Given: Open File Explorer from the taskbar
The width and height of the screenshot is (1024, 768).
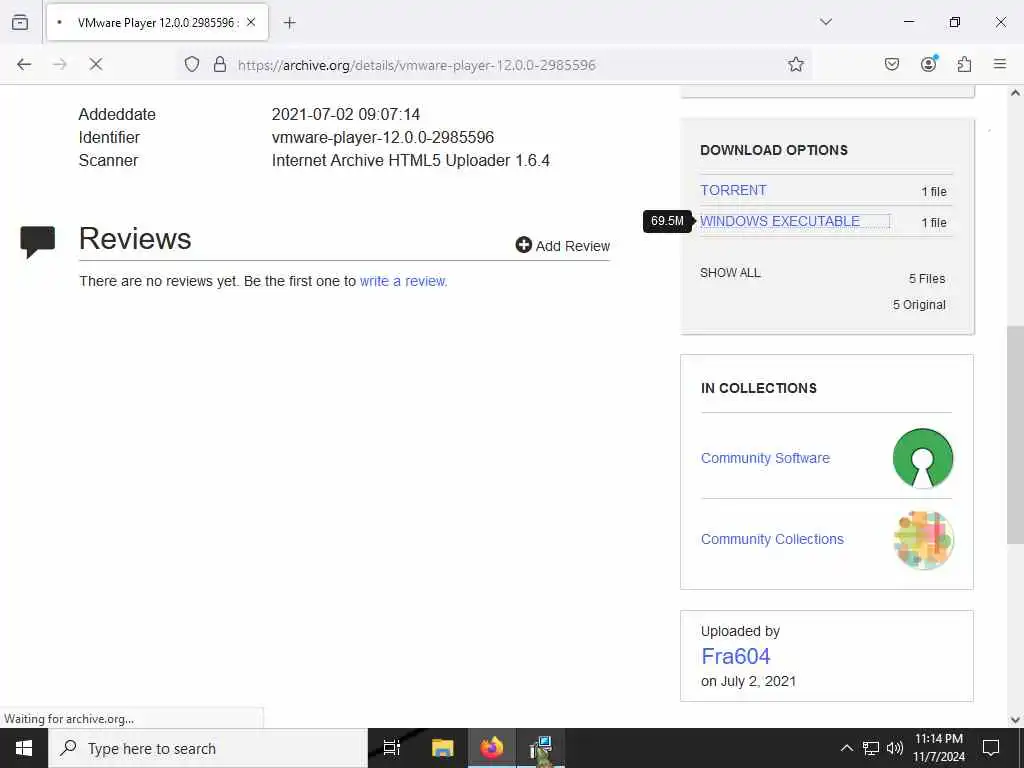Looking at the screenshot, I should pos(442,748).
